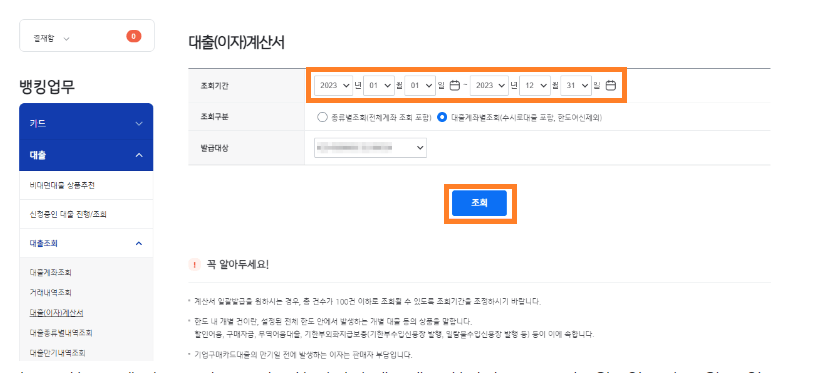Go to 거래내역조회 in the sidebar
The width and height of the screenshot is (824, 373).
(x=50, y=292)
